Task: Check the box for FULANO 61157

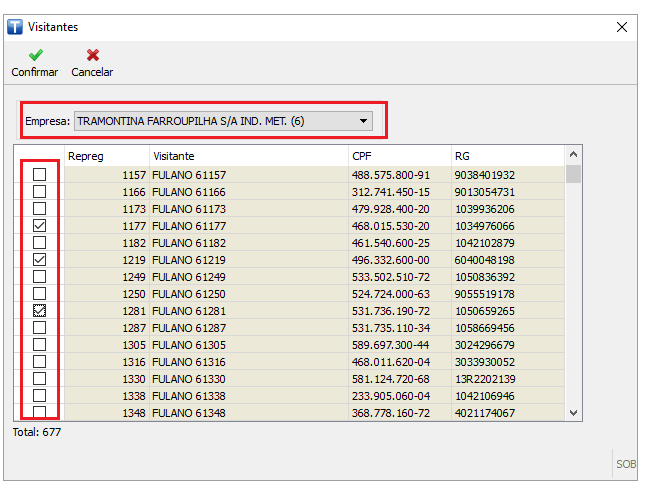Action: tap(40, 175)
